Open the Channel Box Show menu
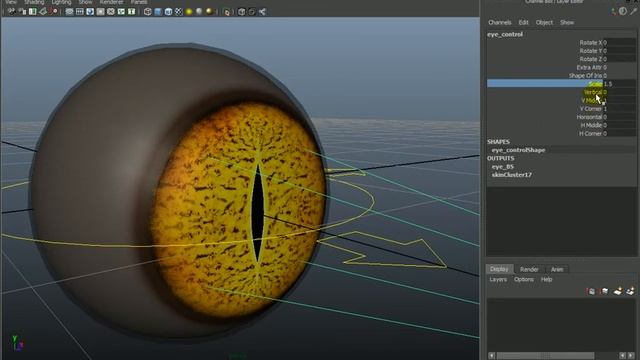This screenshot has height=360, width=640. pos(567,22)
